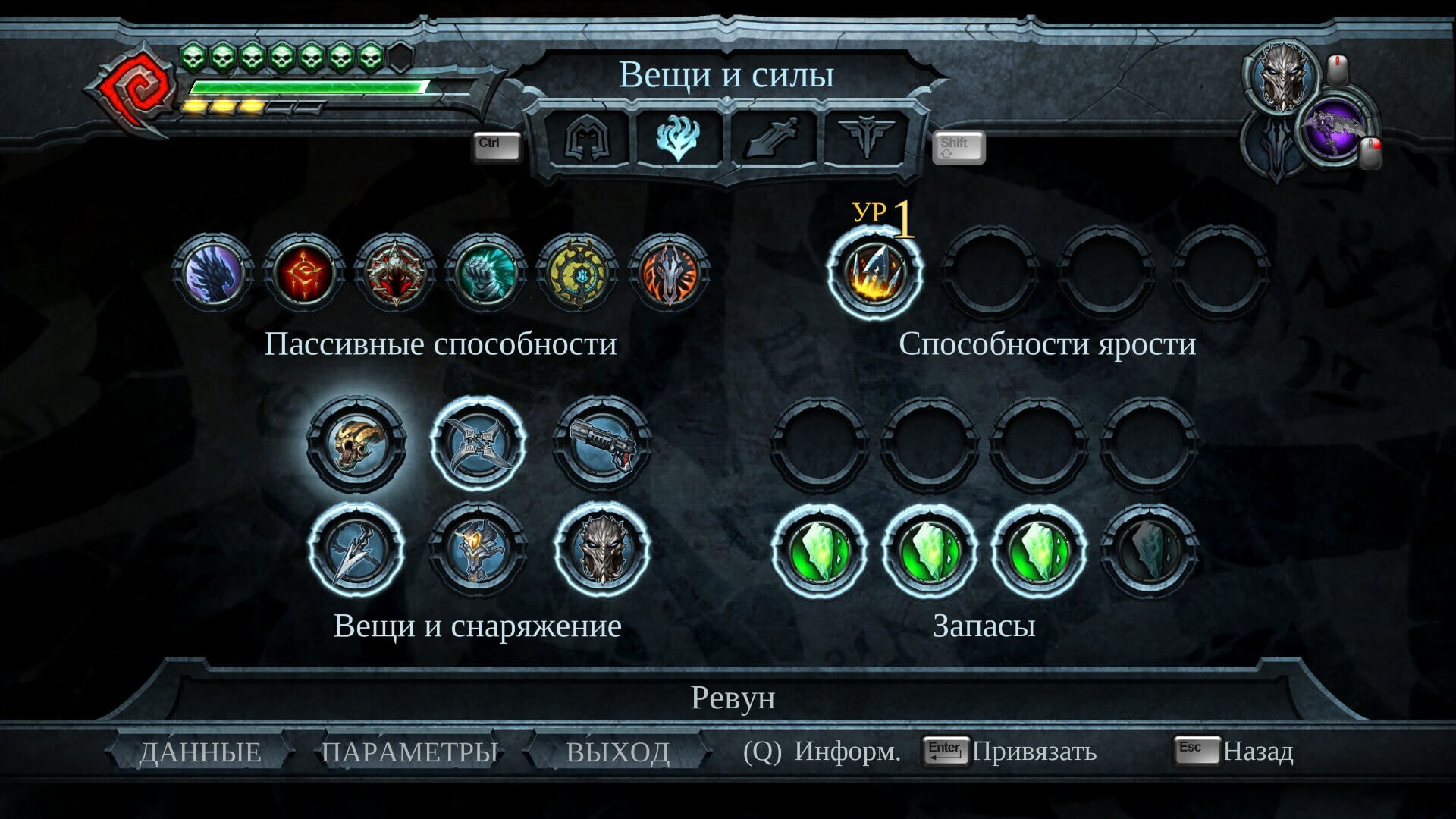This screenshot has width=1456, height=819.
Task: Click the dark wing passive ability
Action: pos(213,273)
